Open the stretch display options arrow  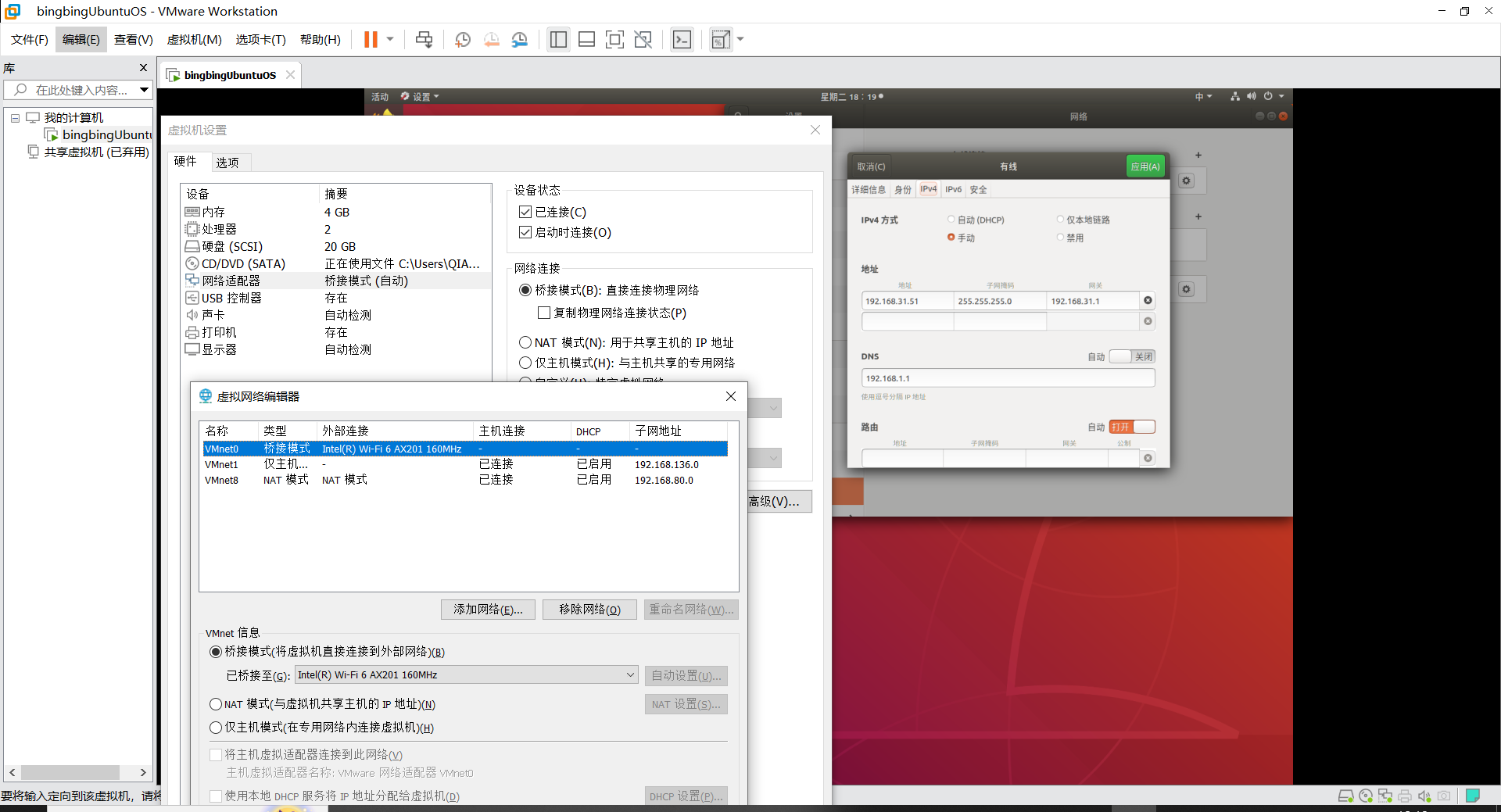[x=740, y=39]
